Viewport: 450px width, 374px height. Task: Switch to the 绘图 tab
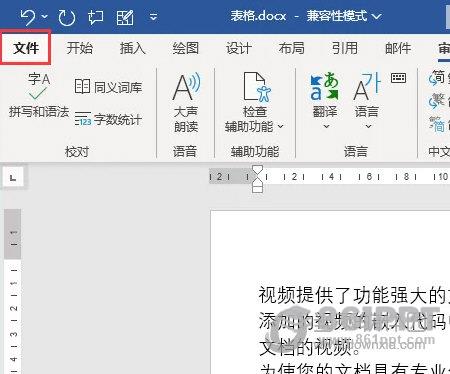(186, 48)
